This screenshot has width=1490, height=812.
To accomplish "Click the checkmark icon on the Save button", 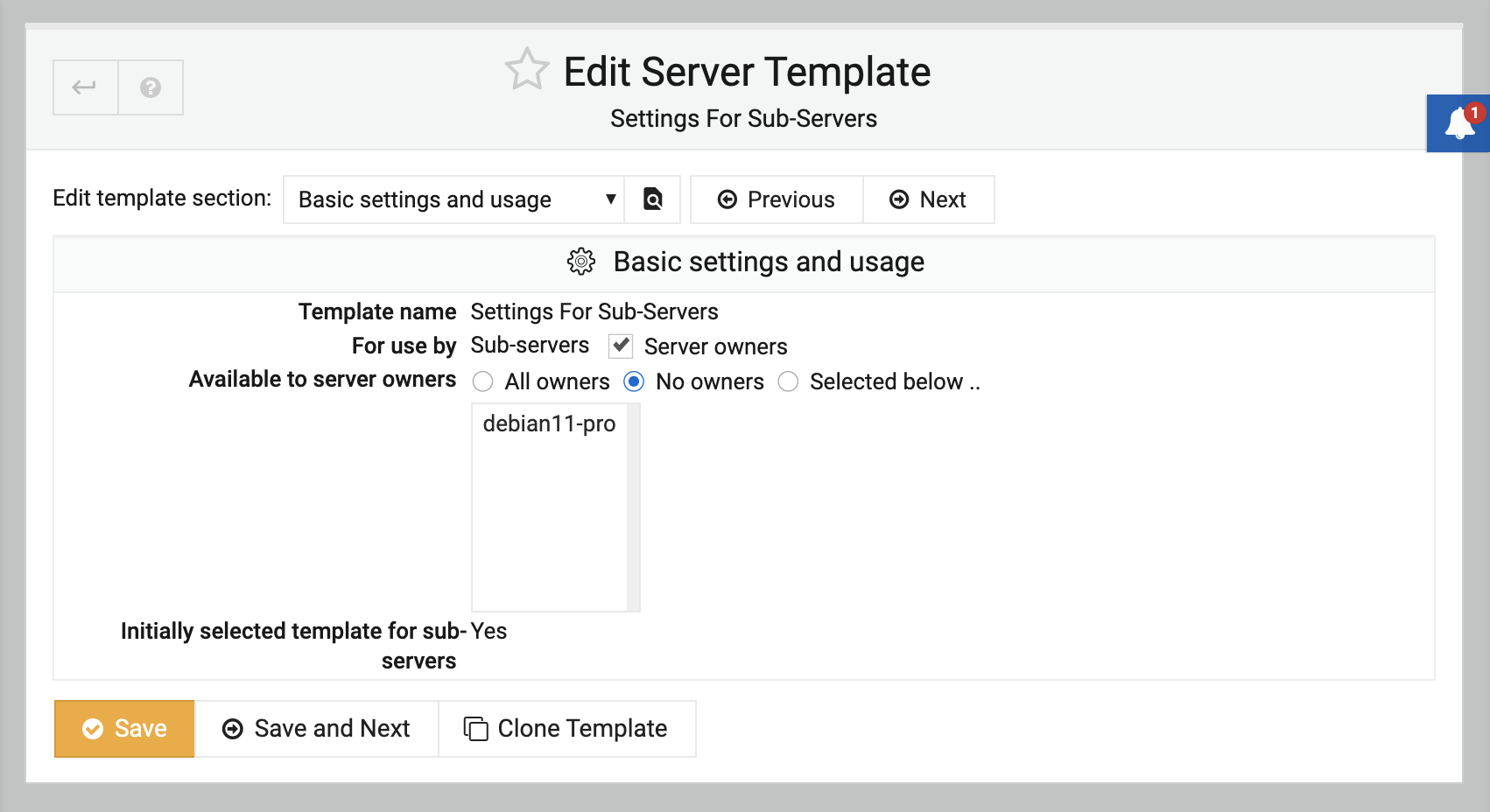I will (x=93, y=728).
